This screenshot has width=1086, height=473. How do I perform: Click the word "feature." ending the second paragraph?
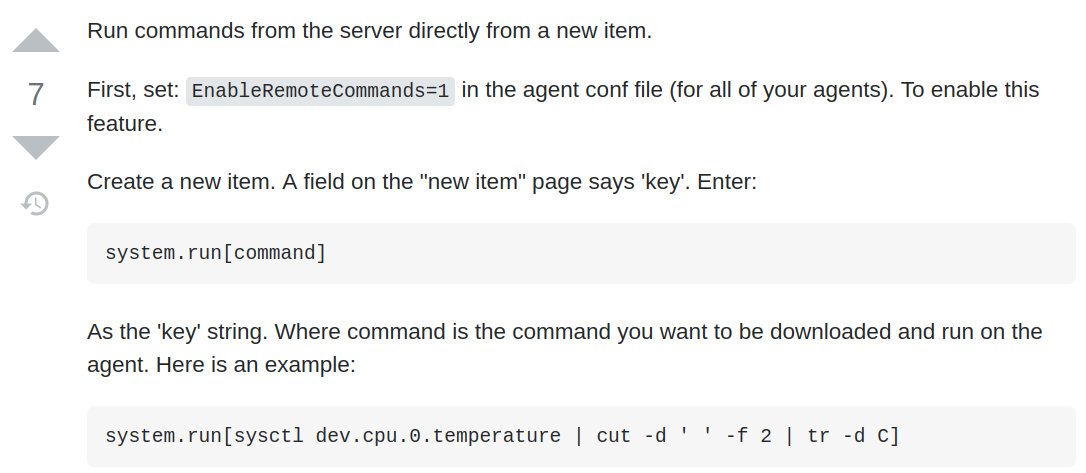[x=124, y=125]
